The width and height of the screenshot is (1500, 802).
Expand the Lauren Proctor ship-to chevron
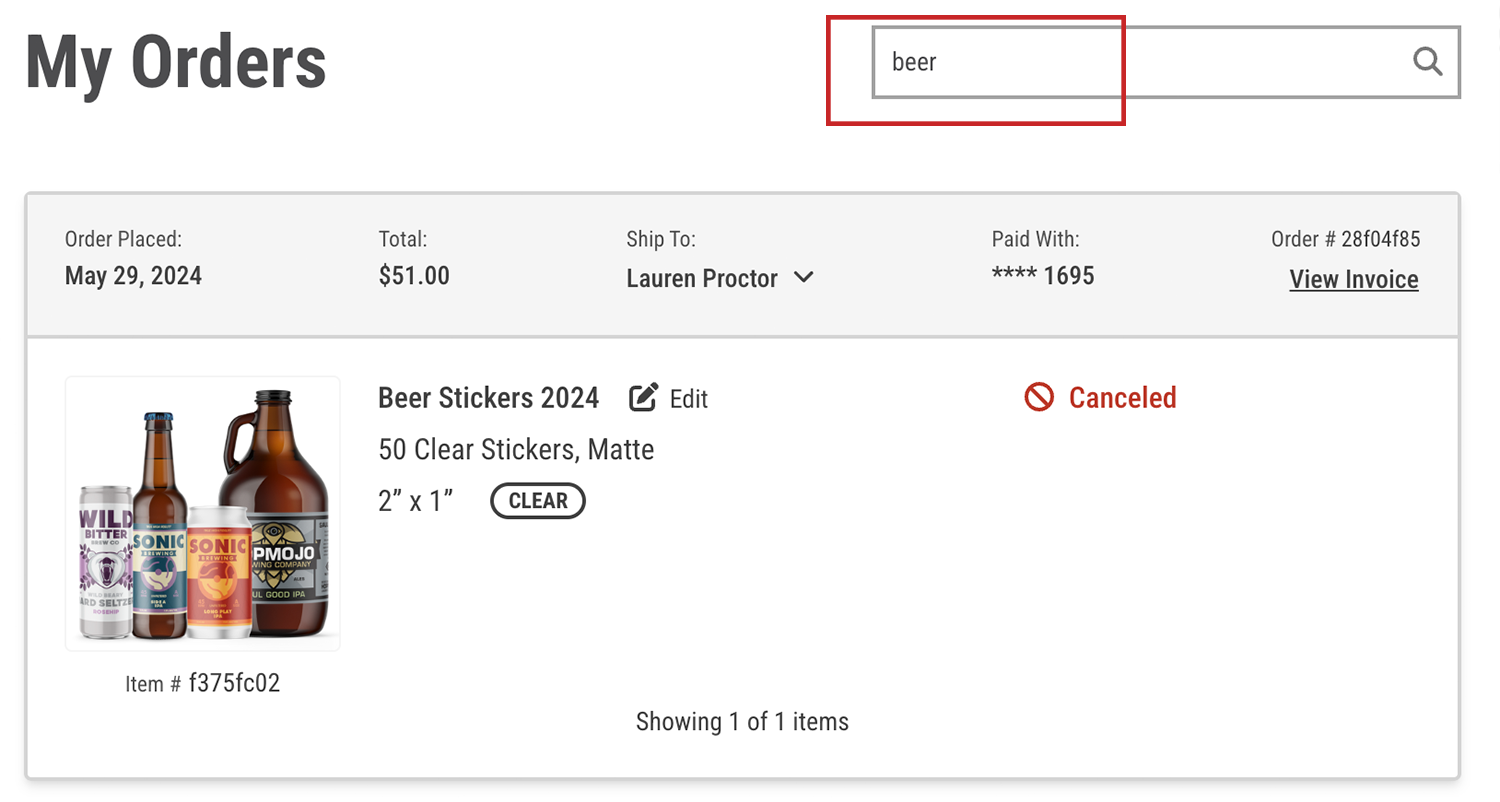[803, 277]
